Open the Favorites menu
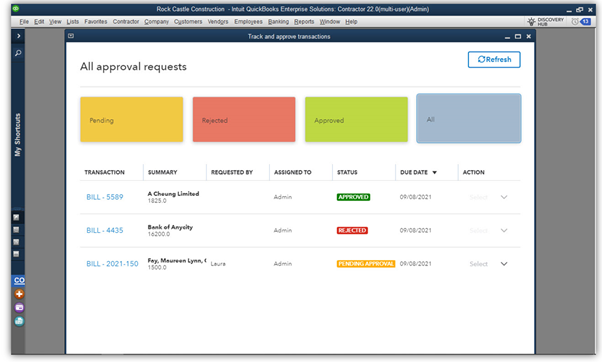The image size is (602, 362). [x=96, y=21]
